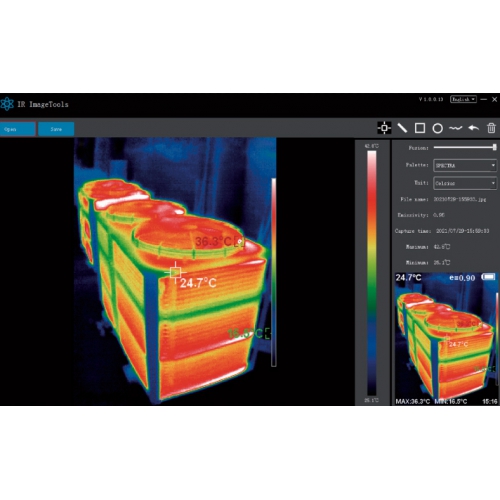This screenshot has height=500, width=500.
Task: Open the Palette dropdown showing SPECTRA
Action: click(465, 165)
